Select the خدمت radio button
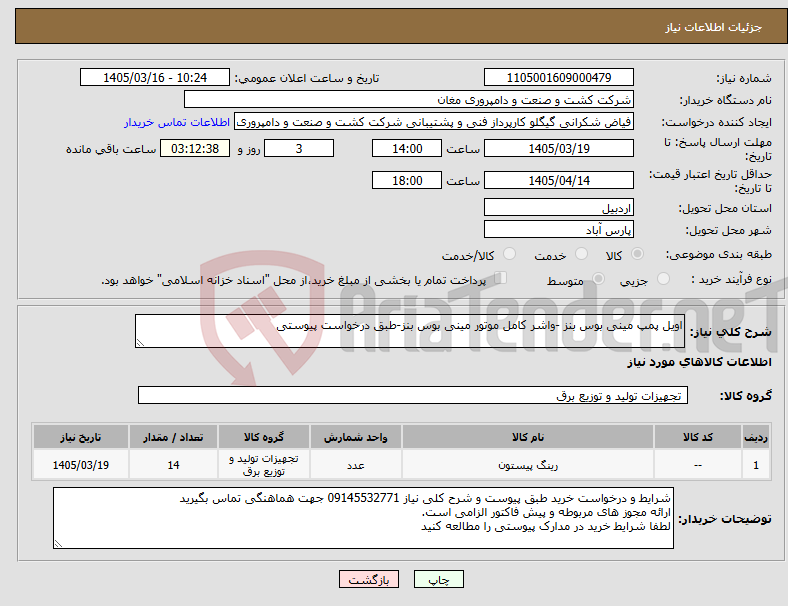The height and width of the screenshot is (606, 788). pos(581,254)
